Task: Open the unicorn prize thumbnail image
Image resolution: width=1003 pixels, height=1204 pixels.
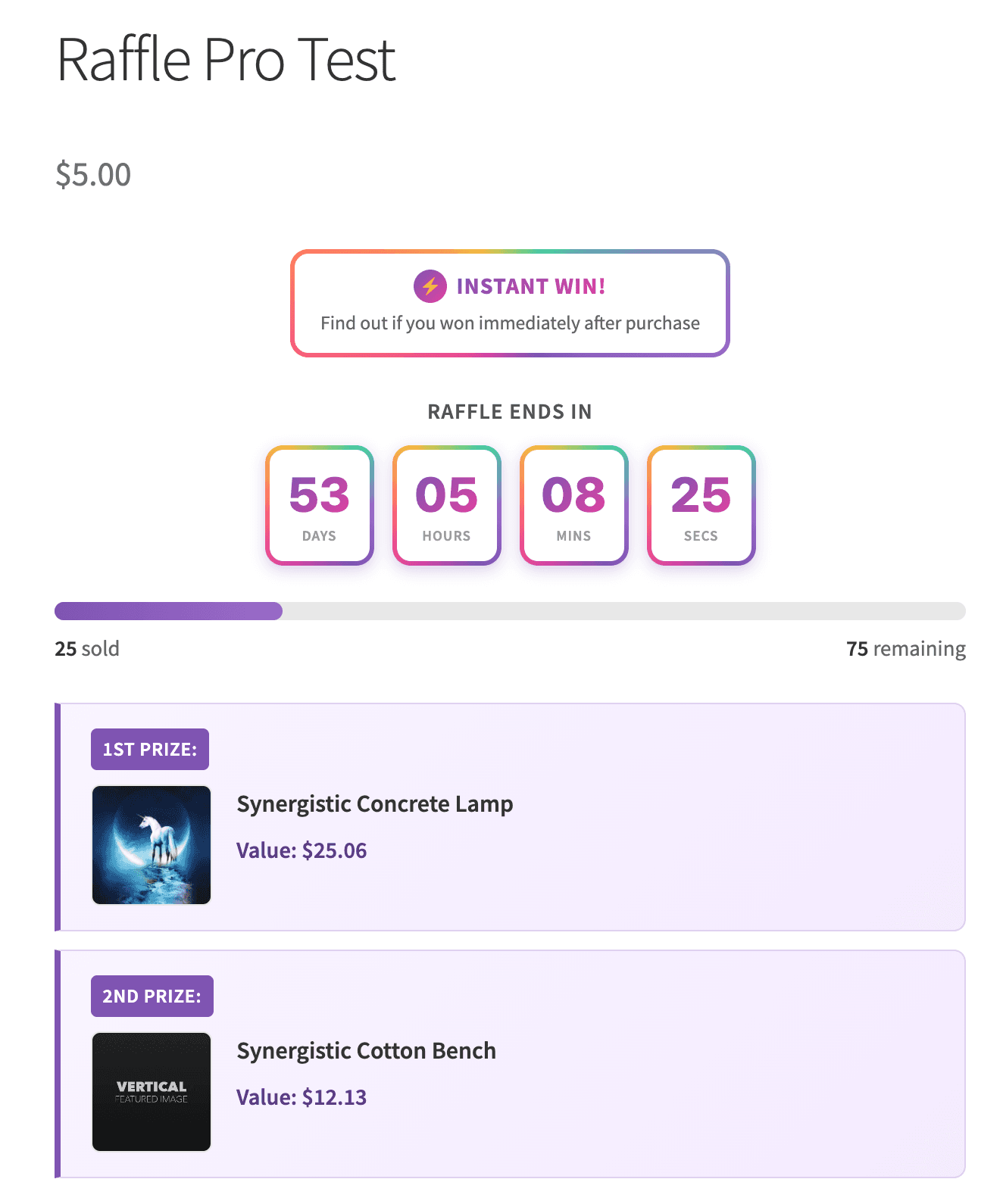Action: click(152, 845)
